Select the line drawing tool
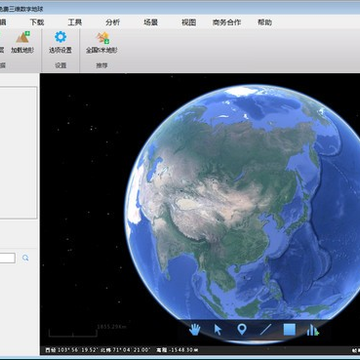This screenshot has height=360, width=360. (x=266, y=330)
